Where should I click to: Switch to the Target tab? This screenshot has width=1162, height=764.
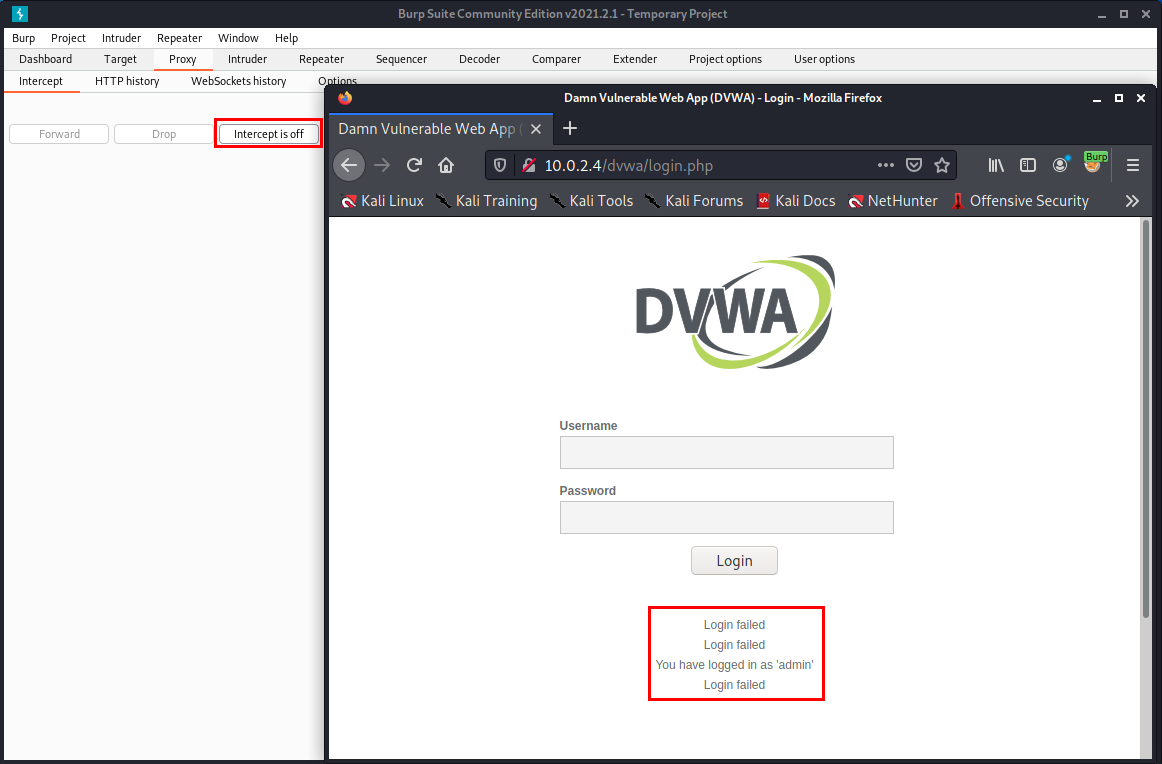[120, 59]
